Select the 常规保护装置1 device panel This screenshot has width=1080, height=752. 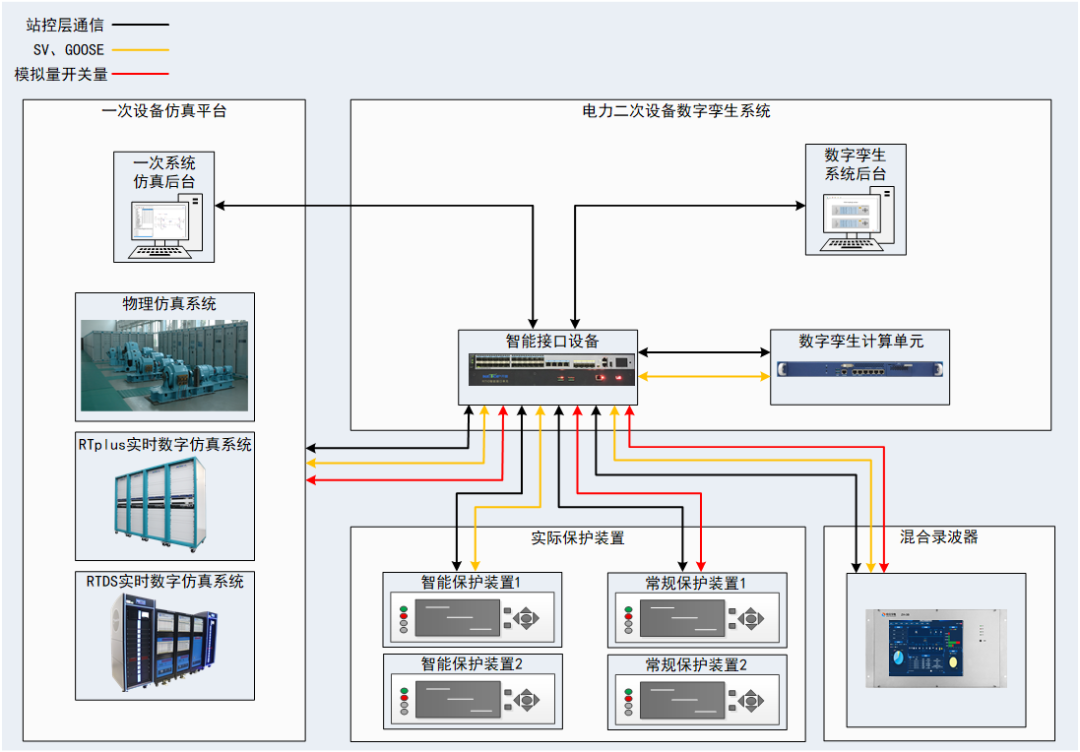pos(696,617)
